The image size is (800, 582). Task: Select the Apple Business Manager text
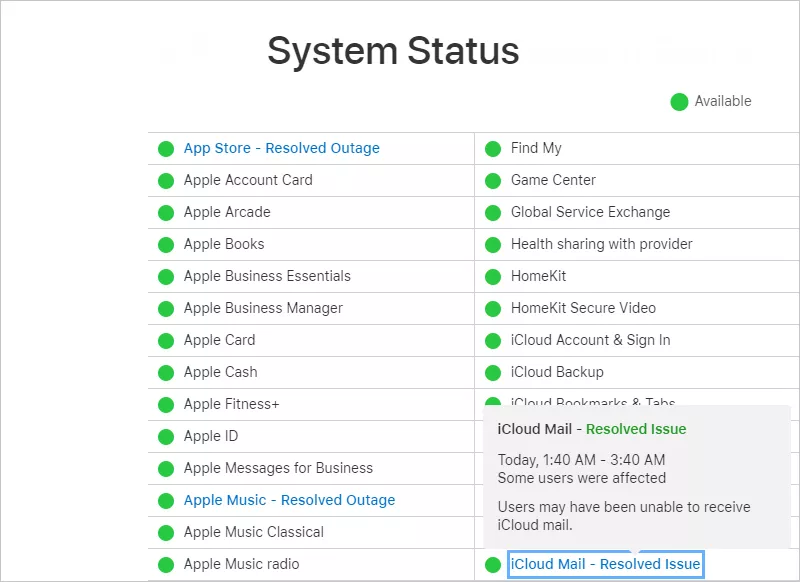click(x=263, y=308)
